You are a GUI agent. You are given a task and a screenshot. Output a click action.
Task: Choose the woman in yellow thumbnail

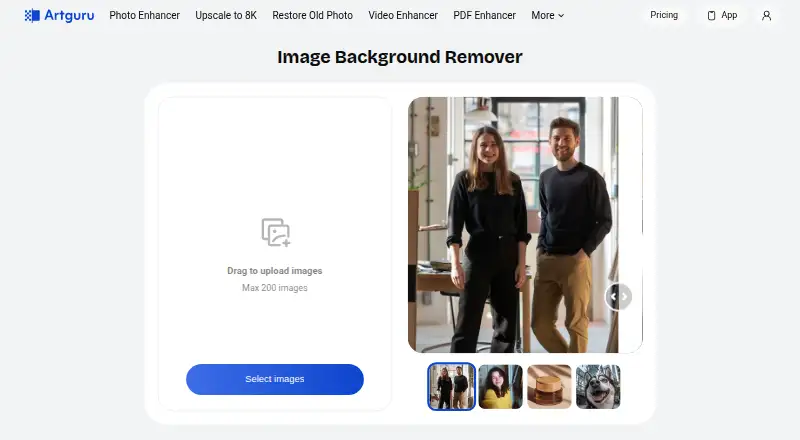(x=501, y=386)
